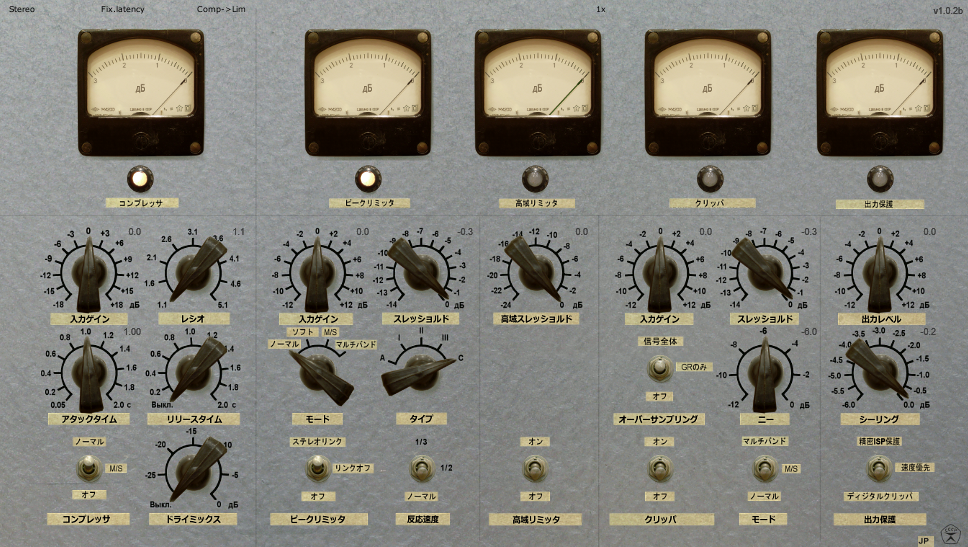Open the Stereo channel mode menu
Screen dimensions: 968x547
(x=22, y=9)
